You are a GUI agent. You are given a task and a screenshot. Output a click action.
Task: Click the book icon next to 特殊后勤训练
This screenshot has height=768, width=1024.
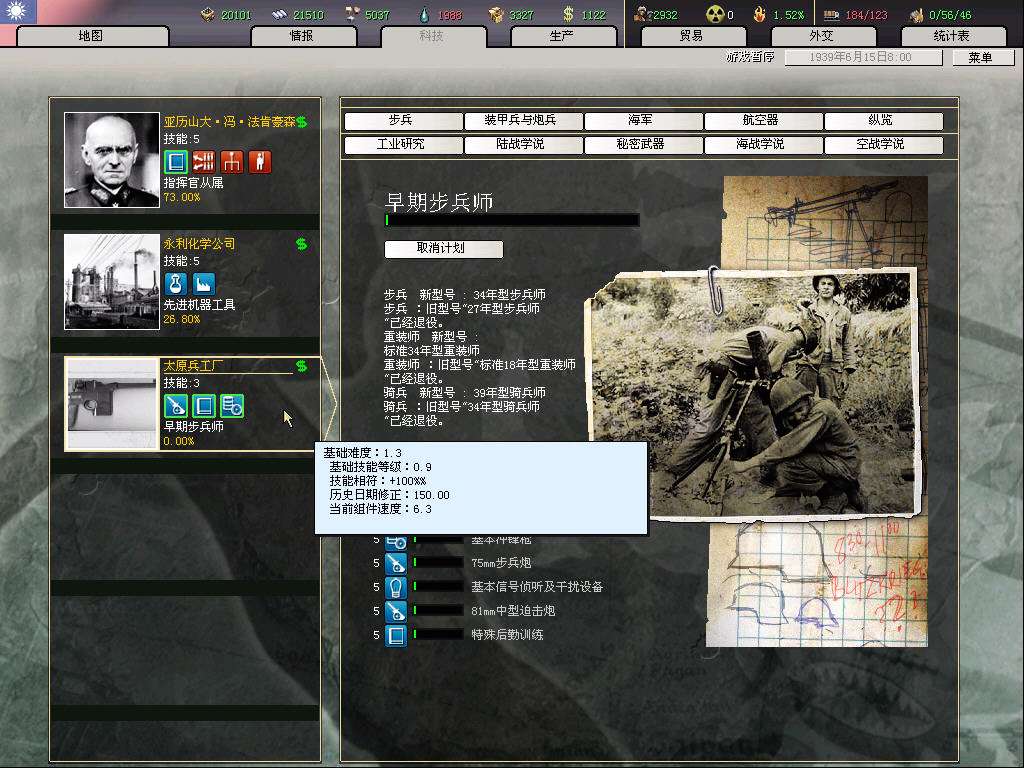pyautogui.click(x=396, y=634)
